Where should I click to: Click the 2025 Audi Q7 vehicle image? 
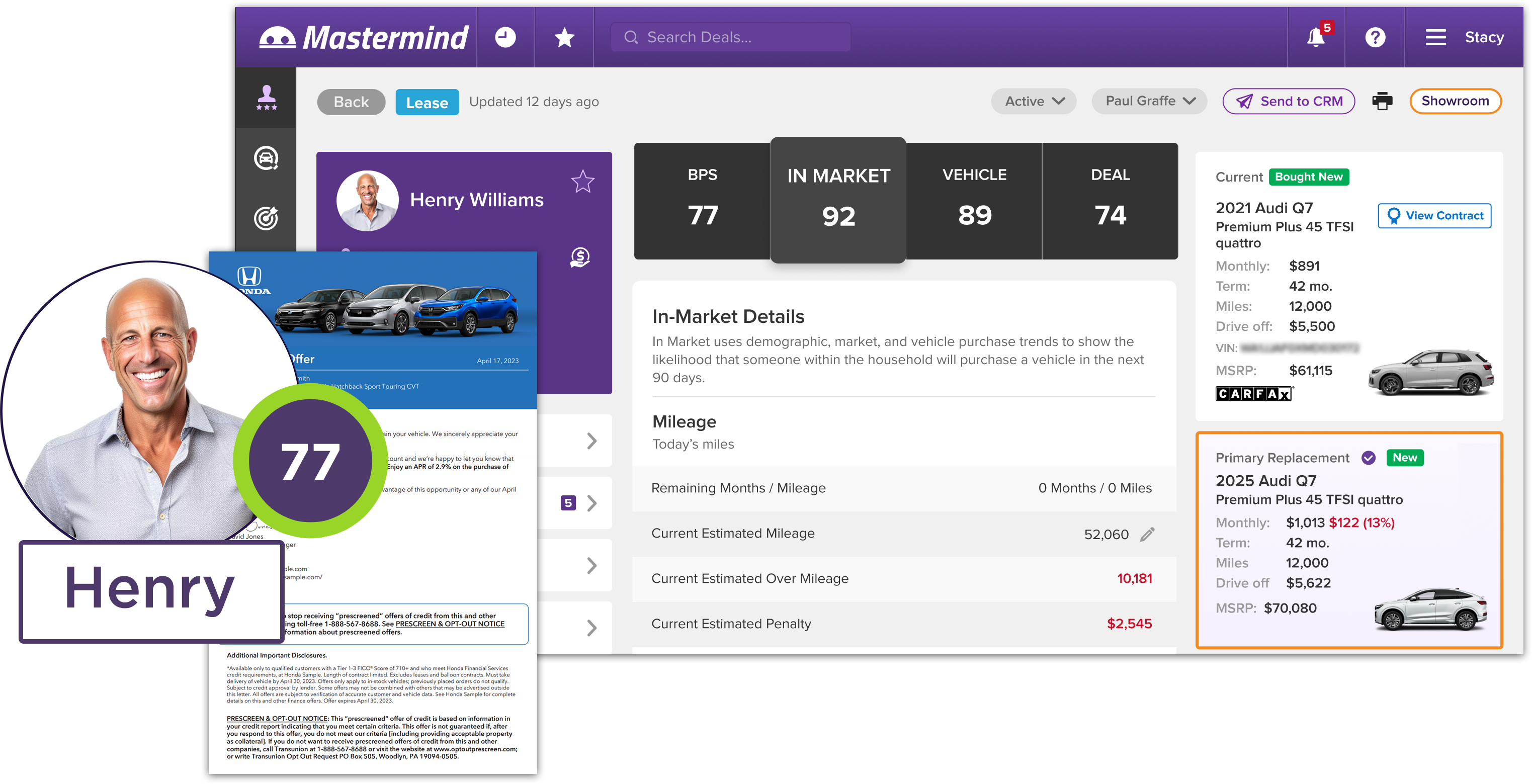(1431, 608)
